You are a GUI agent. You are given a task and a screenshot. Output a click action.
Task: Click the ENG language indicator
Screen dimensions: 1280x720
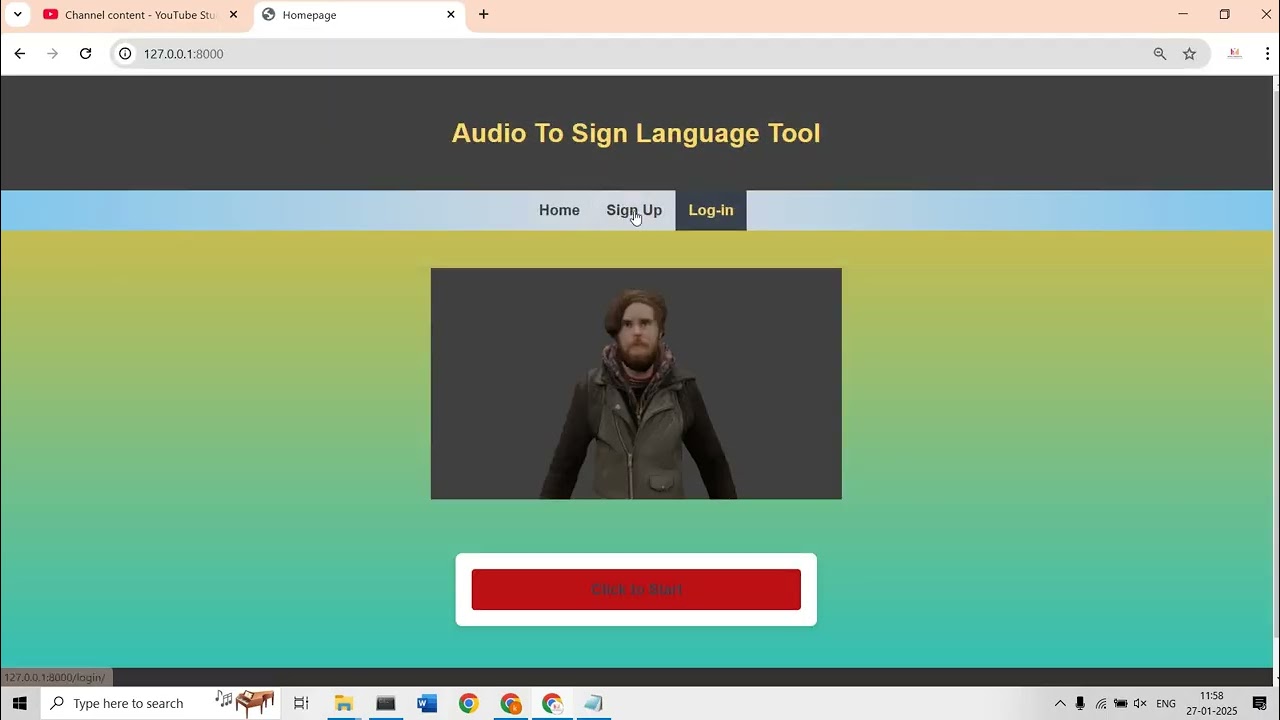tap(1166, 703)
